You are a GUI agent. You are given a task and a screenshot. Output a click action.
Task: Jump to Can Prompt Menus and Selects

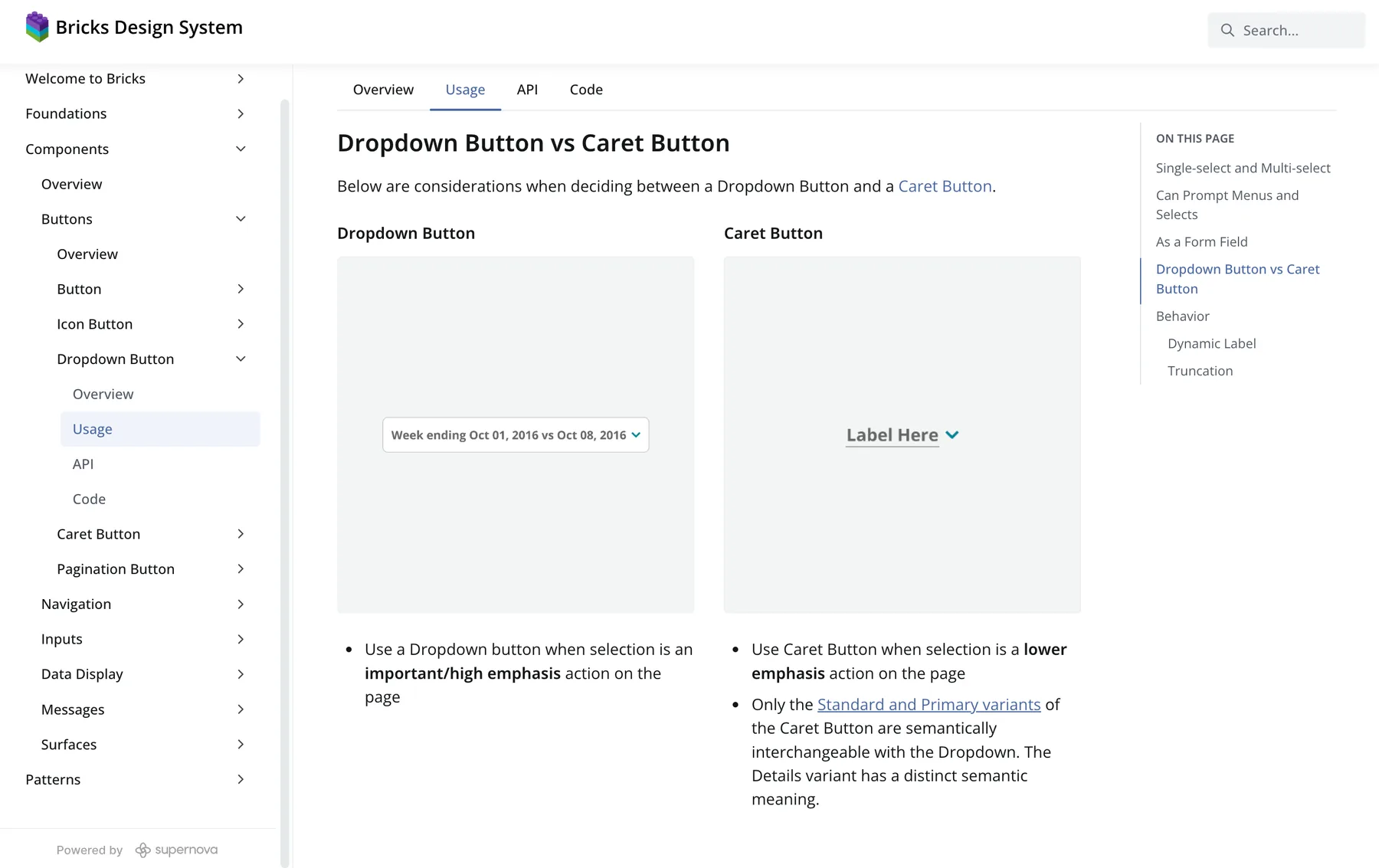point(1227,205)
